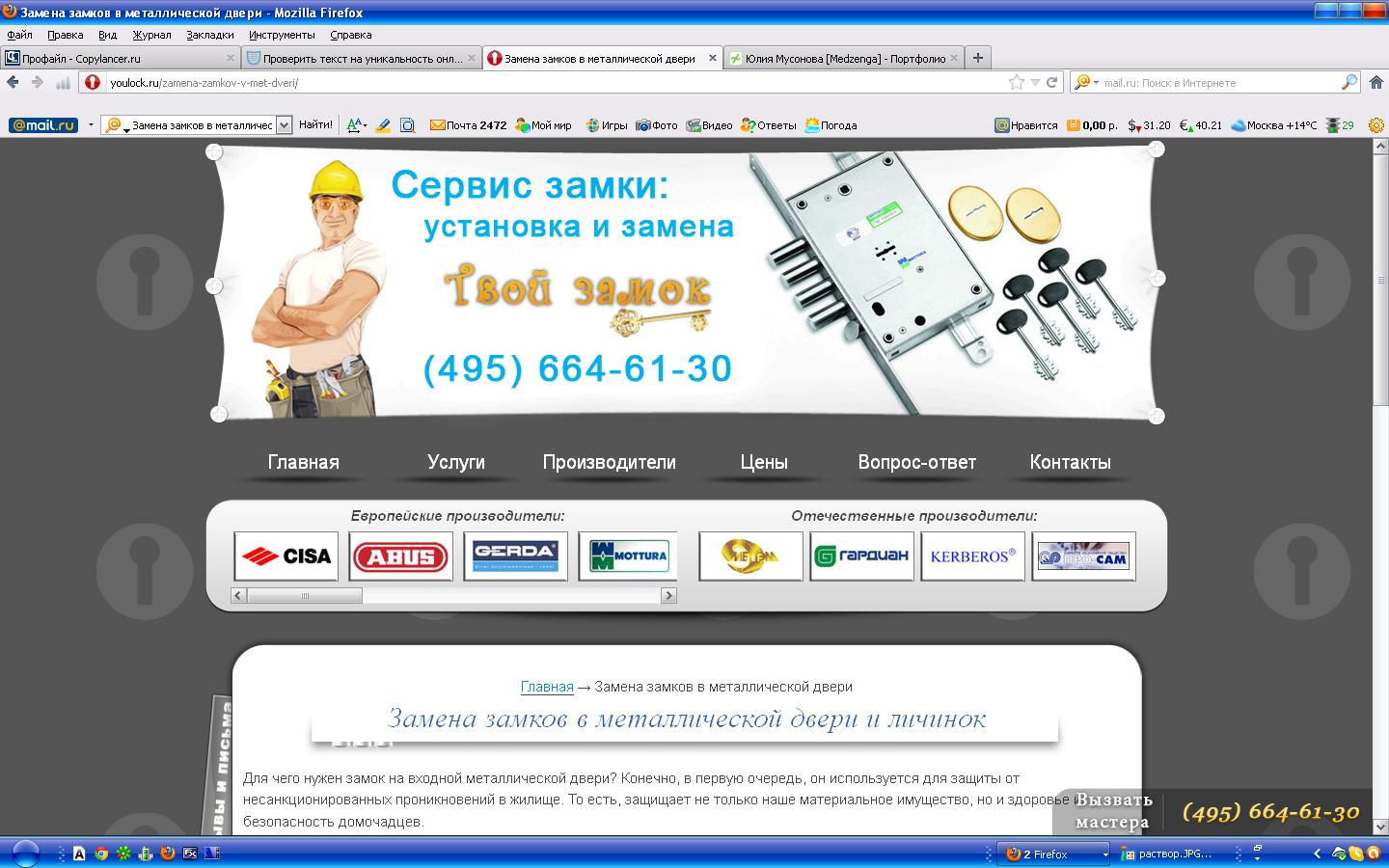Switch to Проверить текст на уникальность tab

point(361,58)
